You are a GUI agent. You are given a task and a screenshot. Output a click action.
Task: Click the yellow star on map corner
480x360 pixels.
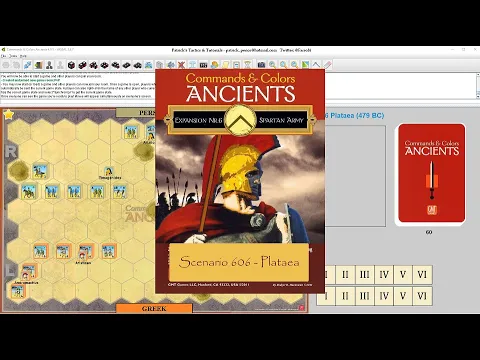point(9,115)
